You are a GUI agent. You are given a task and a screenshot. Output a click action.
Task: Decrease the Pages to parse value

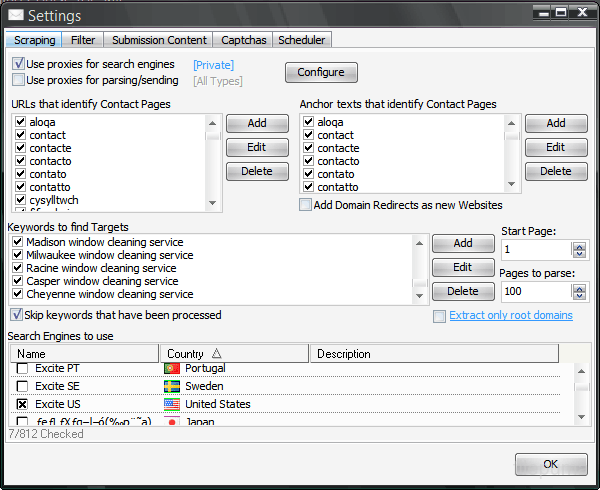pos(581,296)
